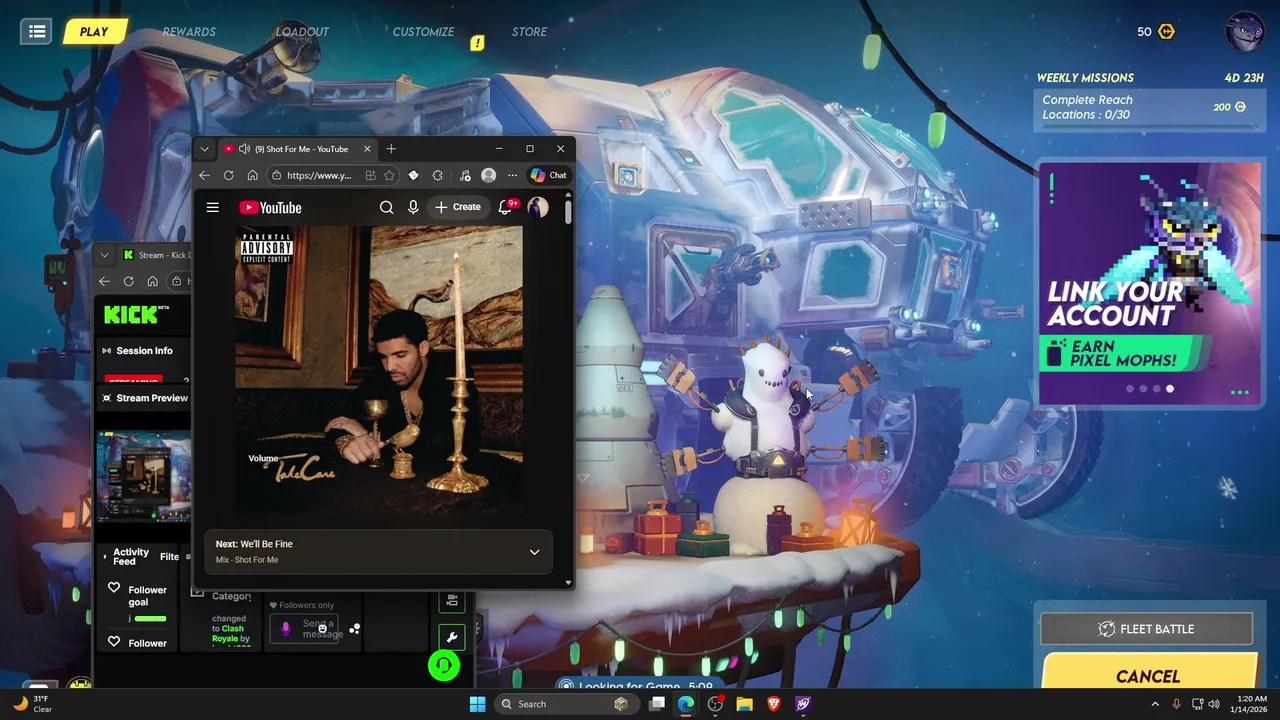Open the browser tab list dropdown
Viewport: 1280px width, 720px height.
pos(204,149)
